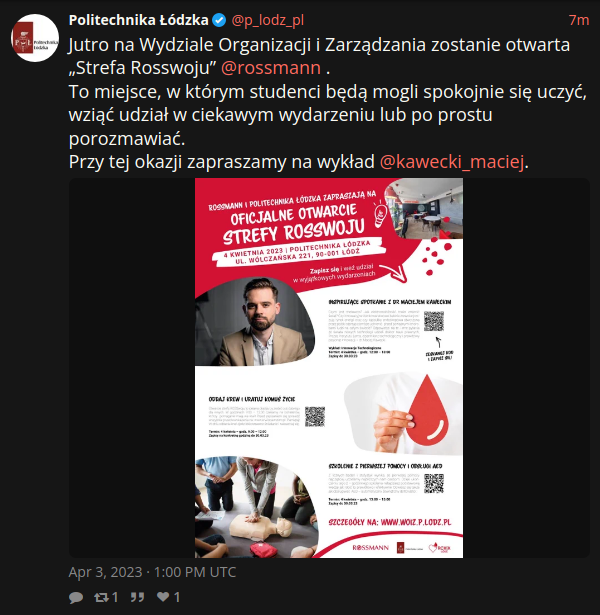This screenshot has width=600, height=615.
Task: Click the Rossmann logo at poster bottom
Action: 370,548
